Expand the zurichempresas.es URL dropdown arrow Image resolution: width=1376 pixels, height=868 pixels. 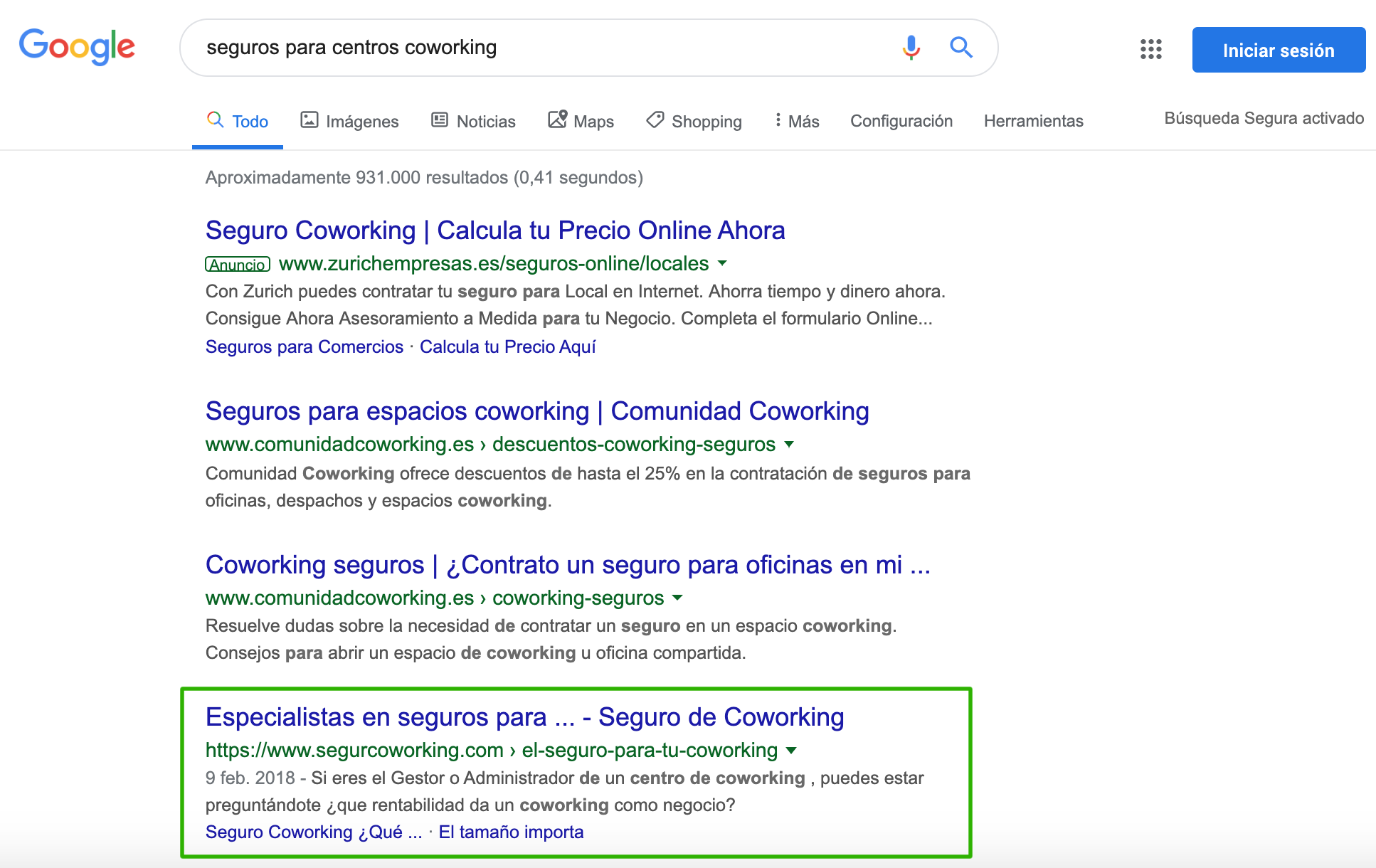pyautogui.click(x=722, y=263)
